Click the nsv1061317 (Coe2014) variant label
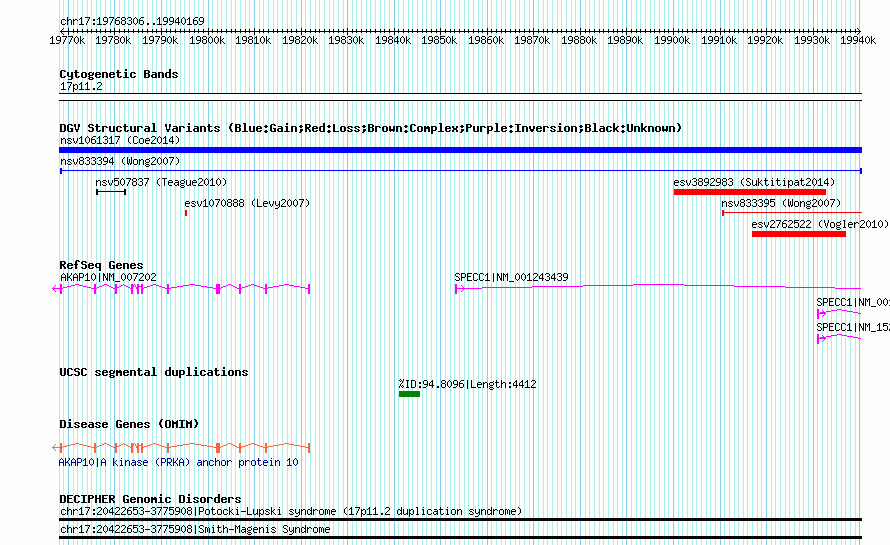Screen dimensions: 890x545 click(x=120, y=140)
